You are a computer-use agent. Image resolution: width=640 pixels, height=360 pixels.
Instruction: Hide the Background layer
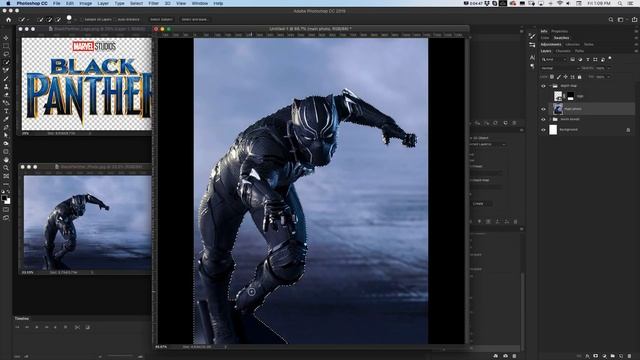click(543, 130)
